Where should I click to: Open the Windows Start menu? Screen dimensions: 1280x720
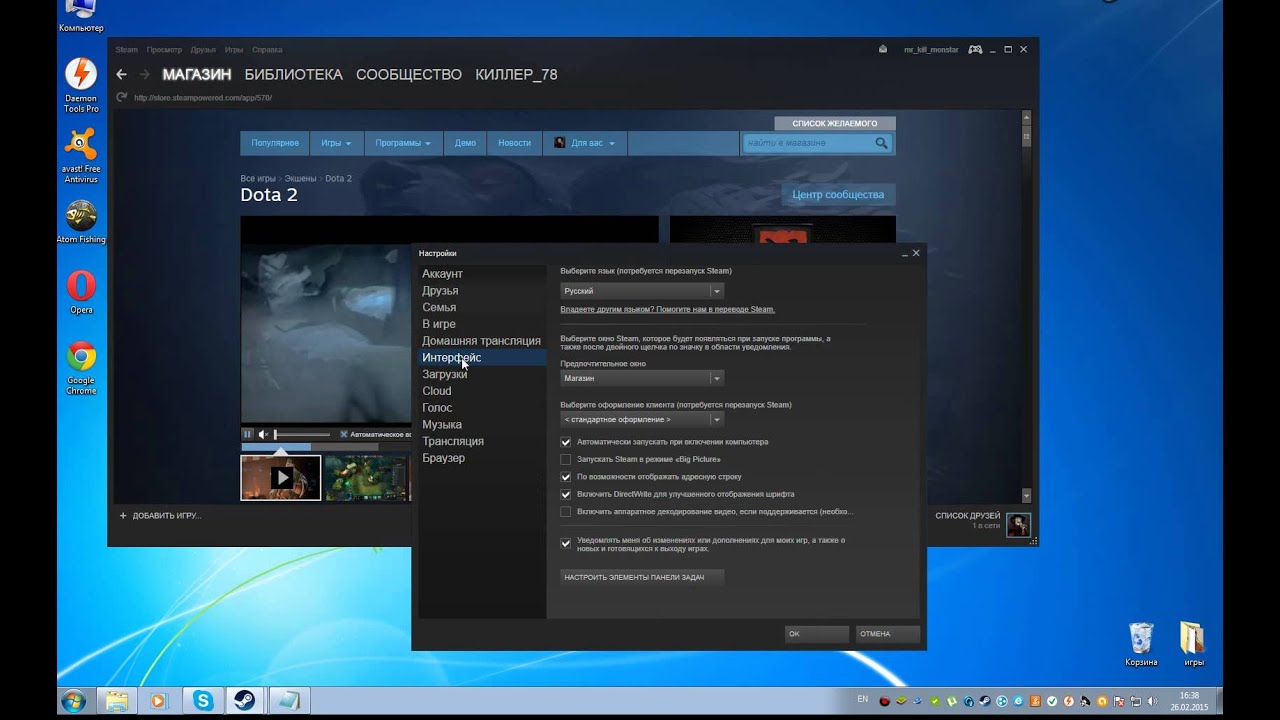(73, 701)
